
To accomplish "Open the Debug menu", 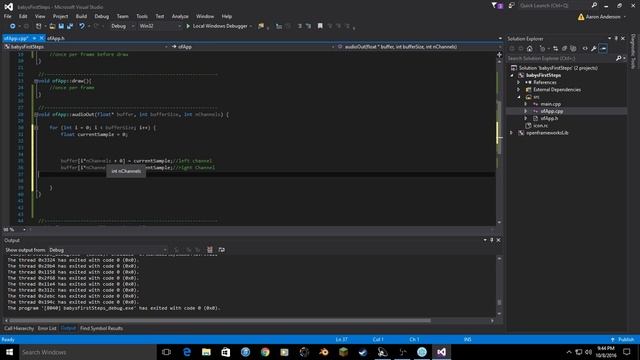I will coord(102,16).
